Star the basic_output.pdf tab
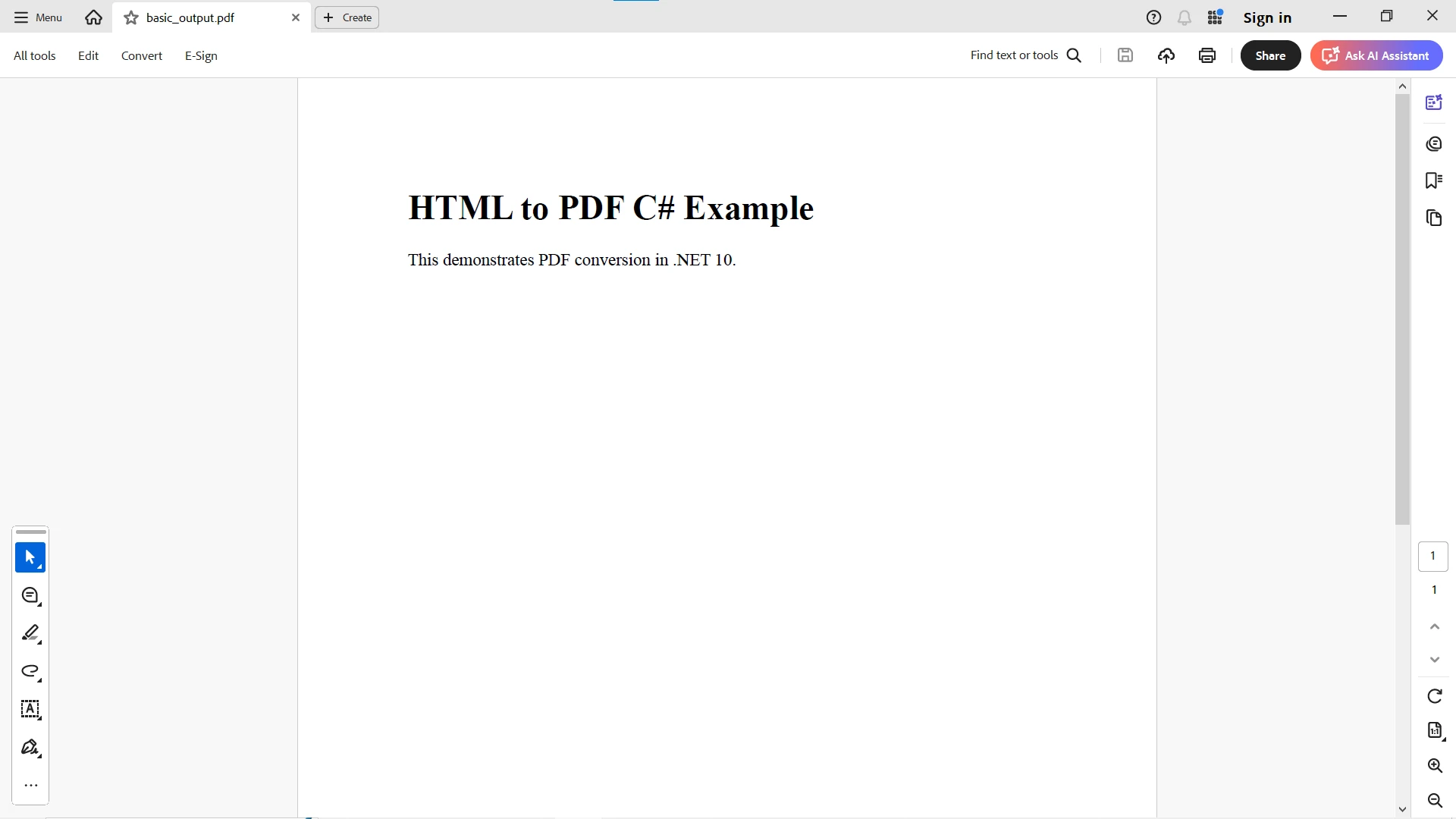This screenshot has width=1456, height=819. (131, 17)
